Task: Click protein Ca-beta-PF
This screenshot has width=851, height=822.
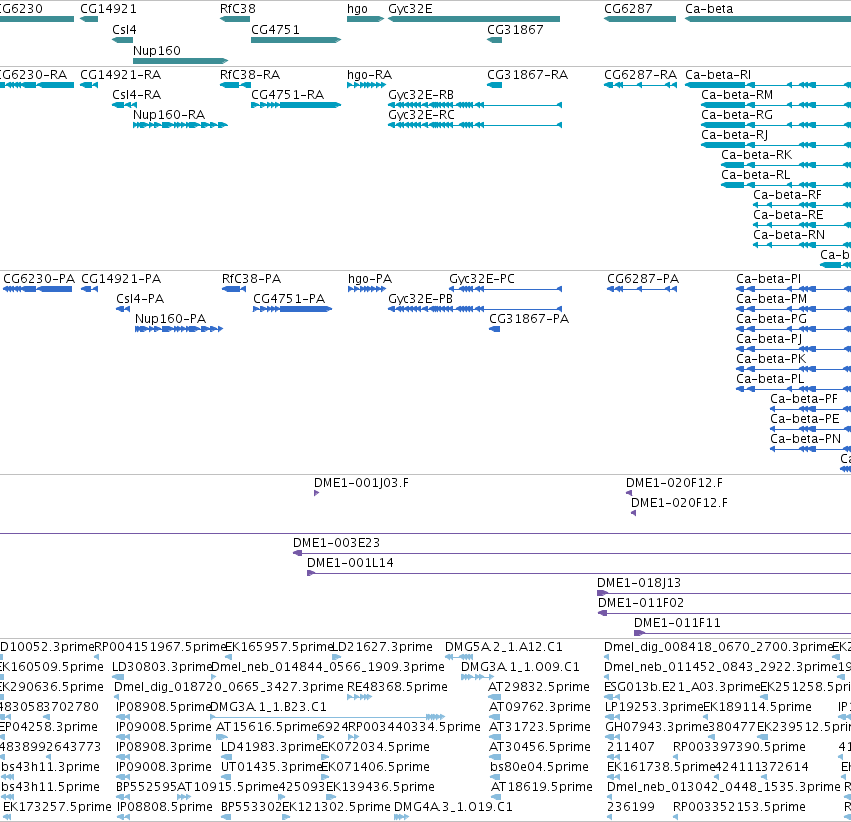Action: 810,409
